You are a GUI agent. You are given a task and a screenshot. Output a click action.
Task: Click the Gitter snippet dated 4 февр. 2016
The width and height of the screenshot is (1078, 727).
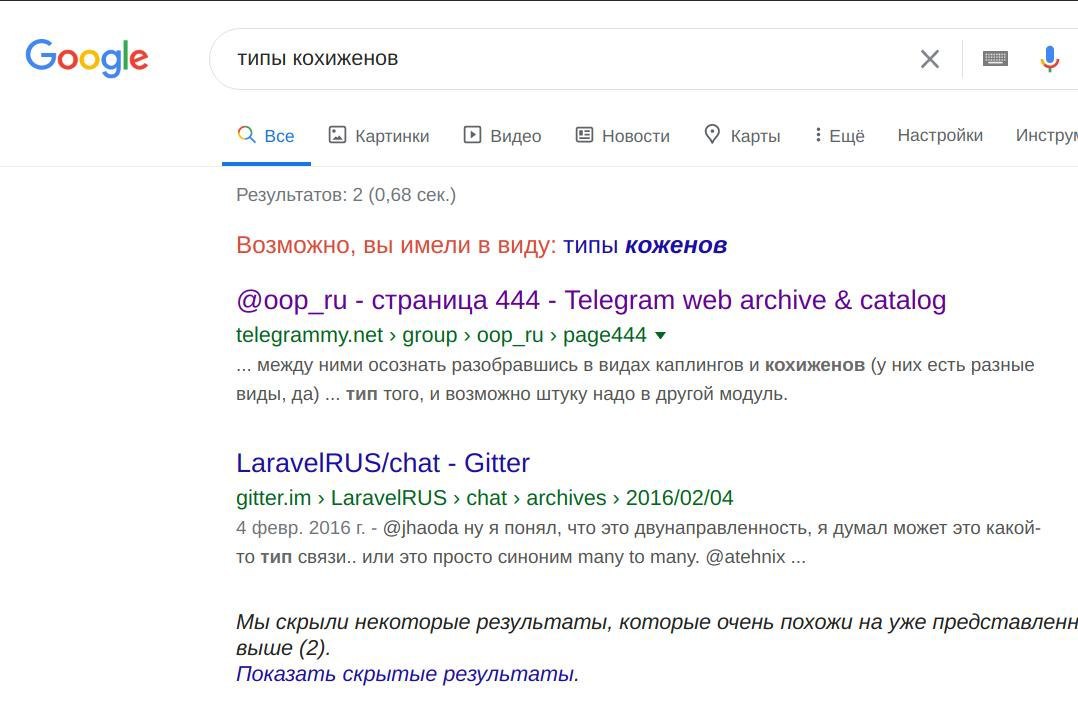(638, 542)
